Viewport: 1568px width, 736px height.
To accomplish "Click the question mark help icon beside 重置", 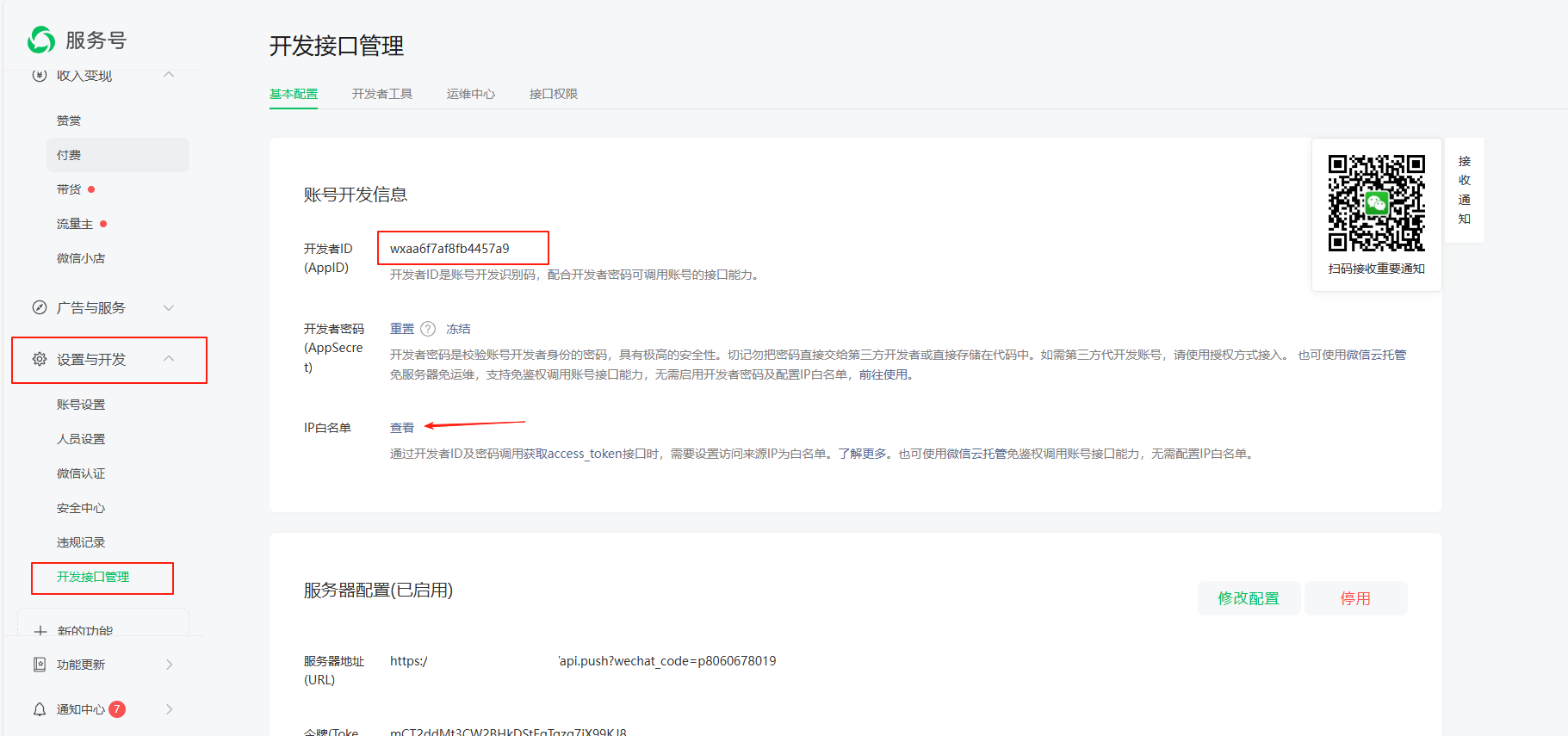I will point(428,329).
